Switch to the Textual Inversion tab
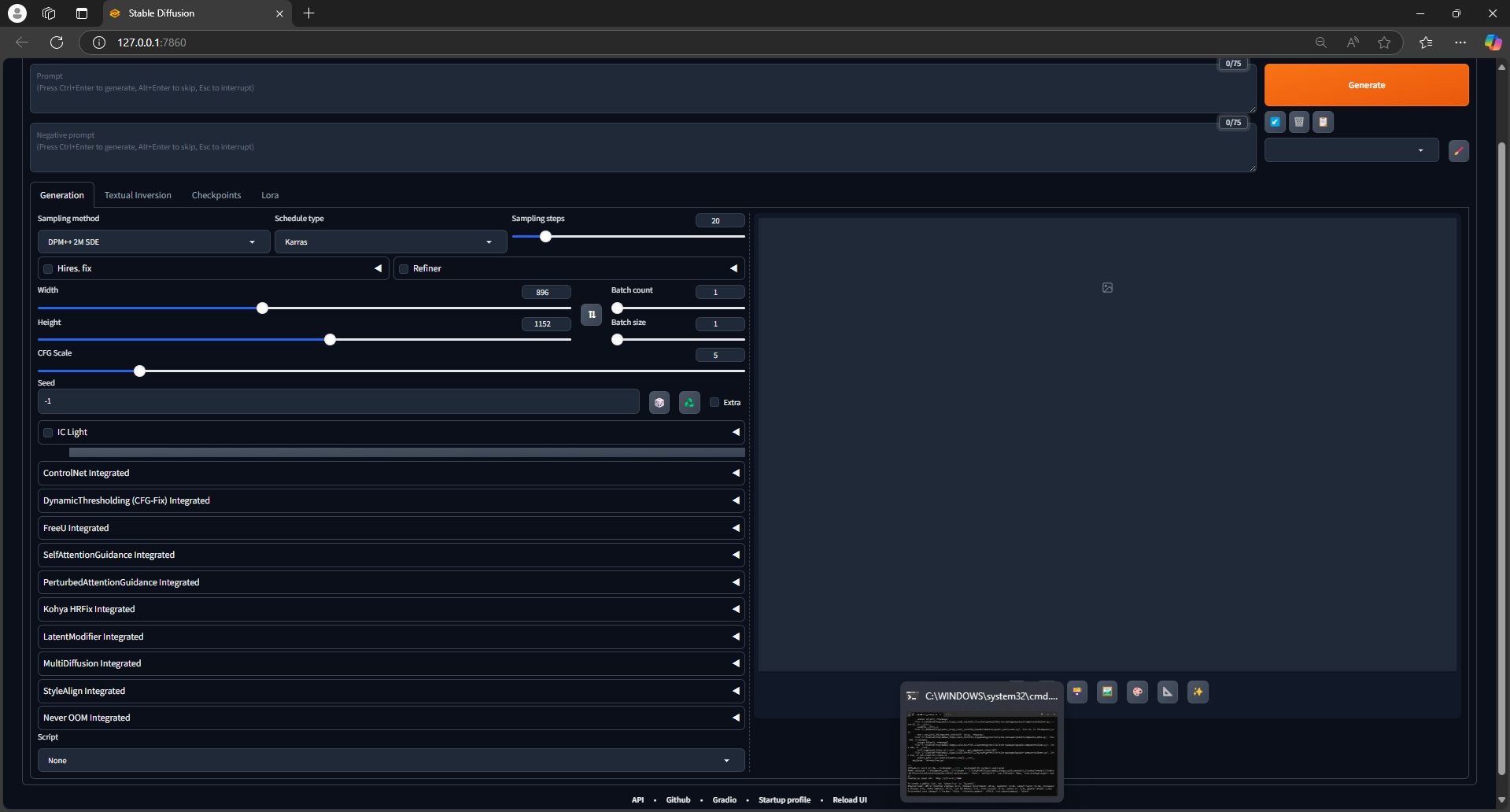Screen dimensions: 1510x812 pyautogui.click(x=138, y=196)
